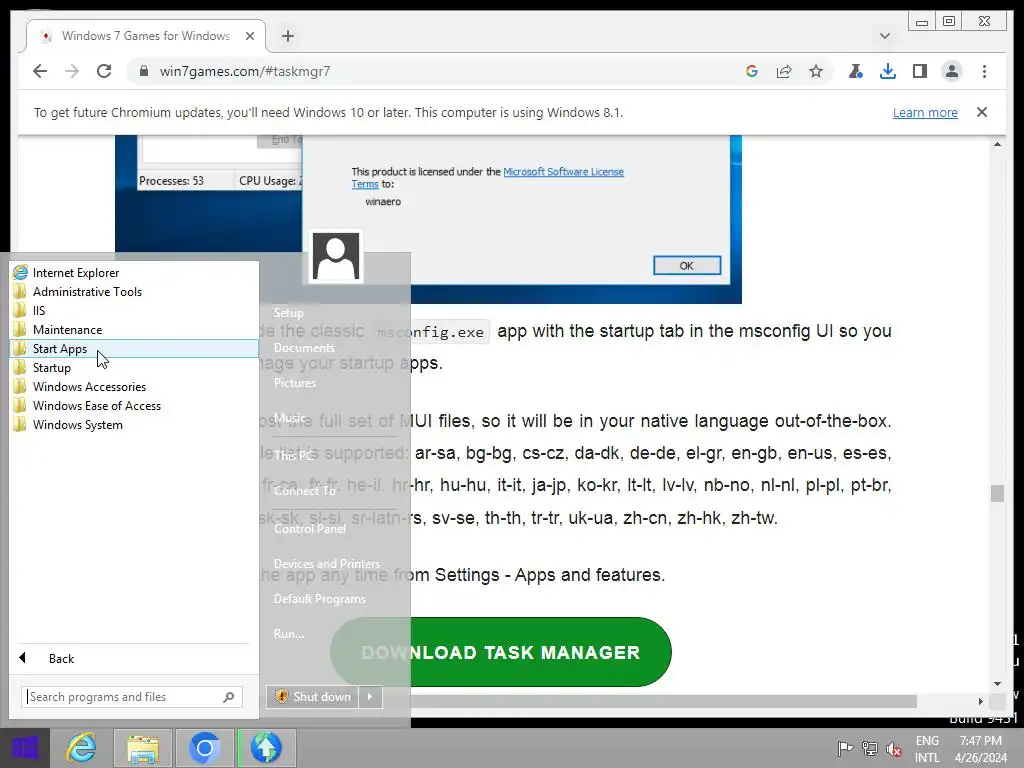Screen dimensions: 1024x768
Task: Open Action Center flag in system tray
Action: click(x=845, y=748)
